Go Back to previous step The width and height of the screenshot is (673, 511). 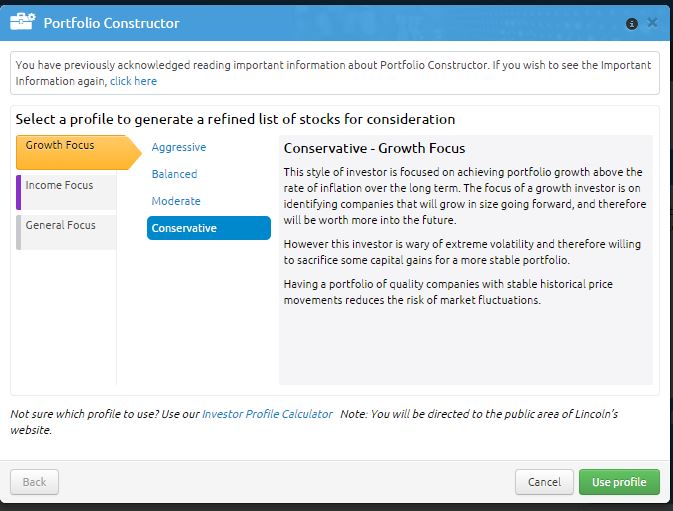click(34, 482)
